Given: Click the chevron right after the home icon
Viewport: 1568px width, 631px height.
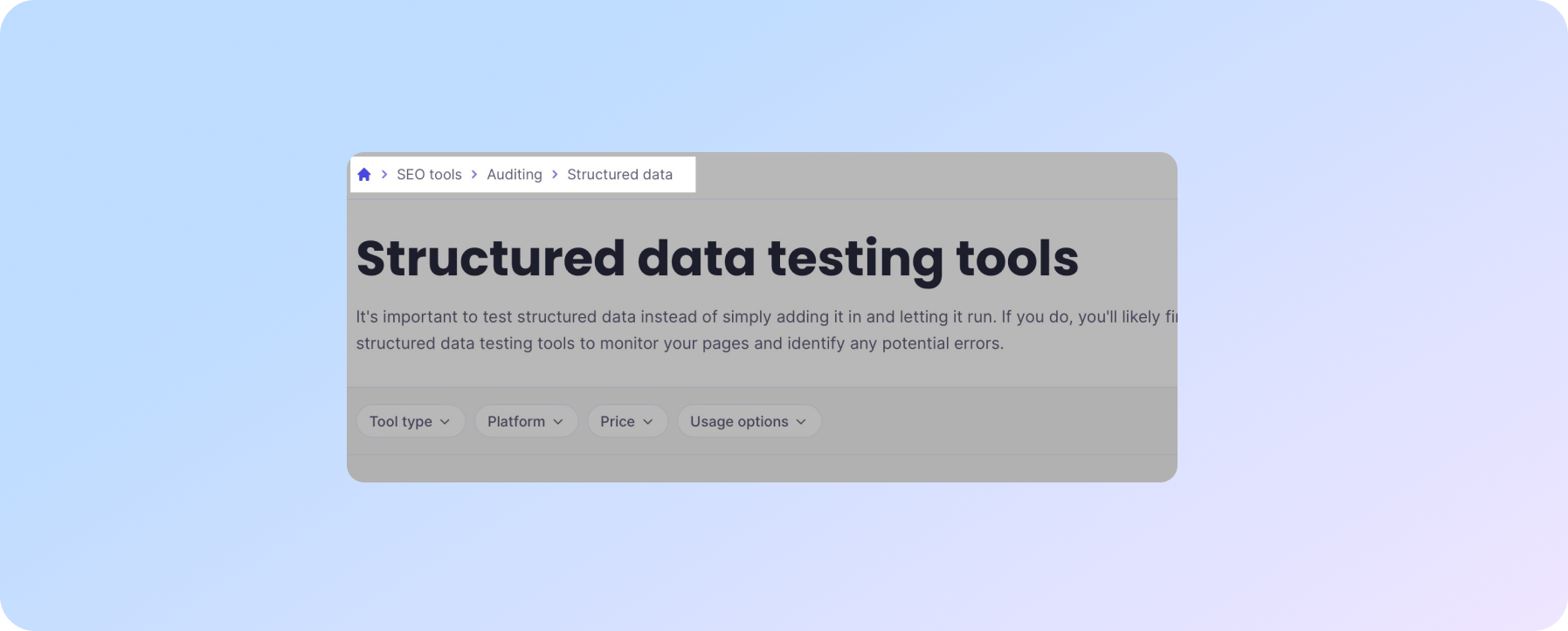Looking at the screenshot, I should coord(384,175).
